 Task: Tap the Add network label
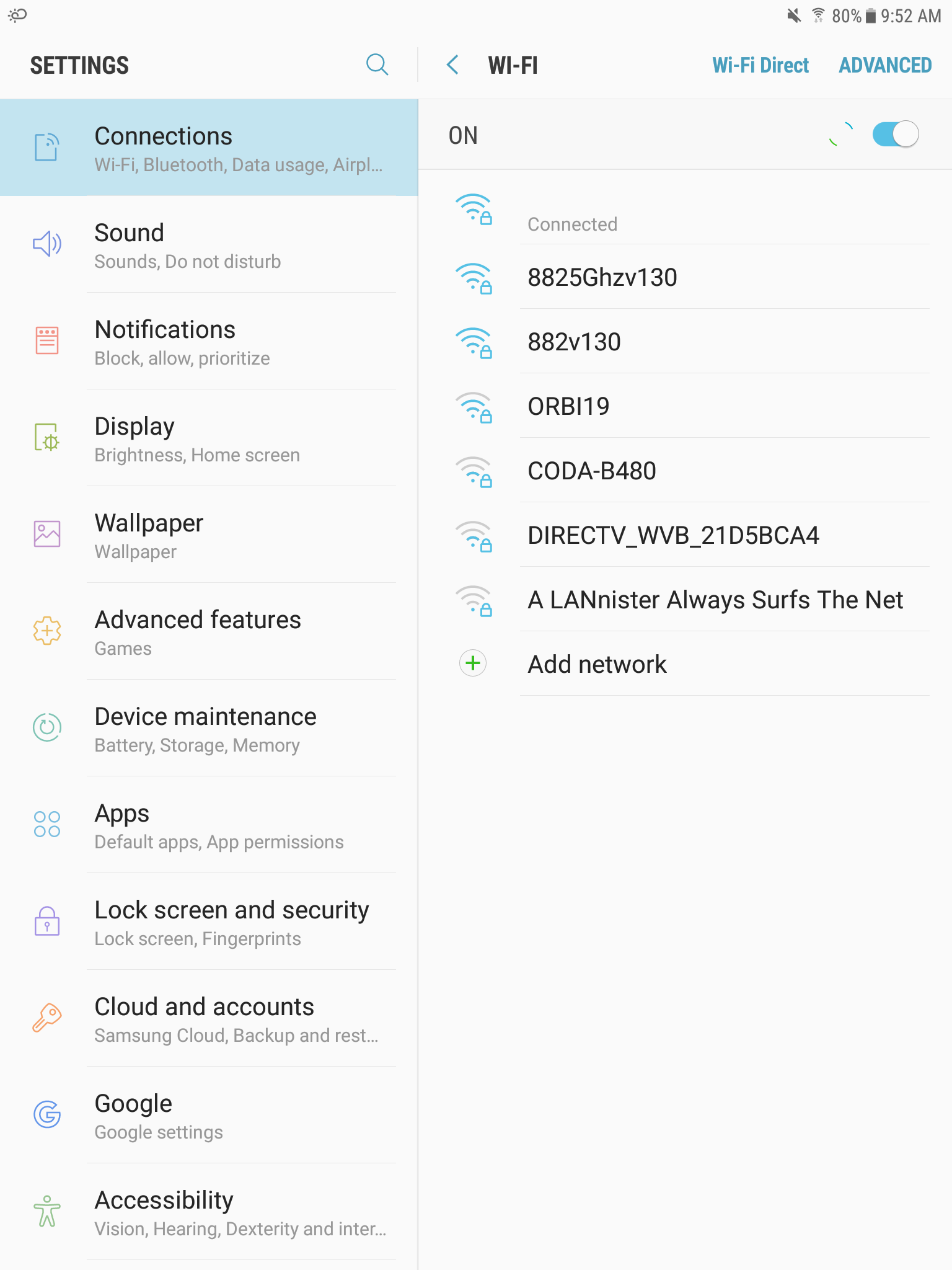pyautogui.click(x=597, y=664)
